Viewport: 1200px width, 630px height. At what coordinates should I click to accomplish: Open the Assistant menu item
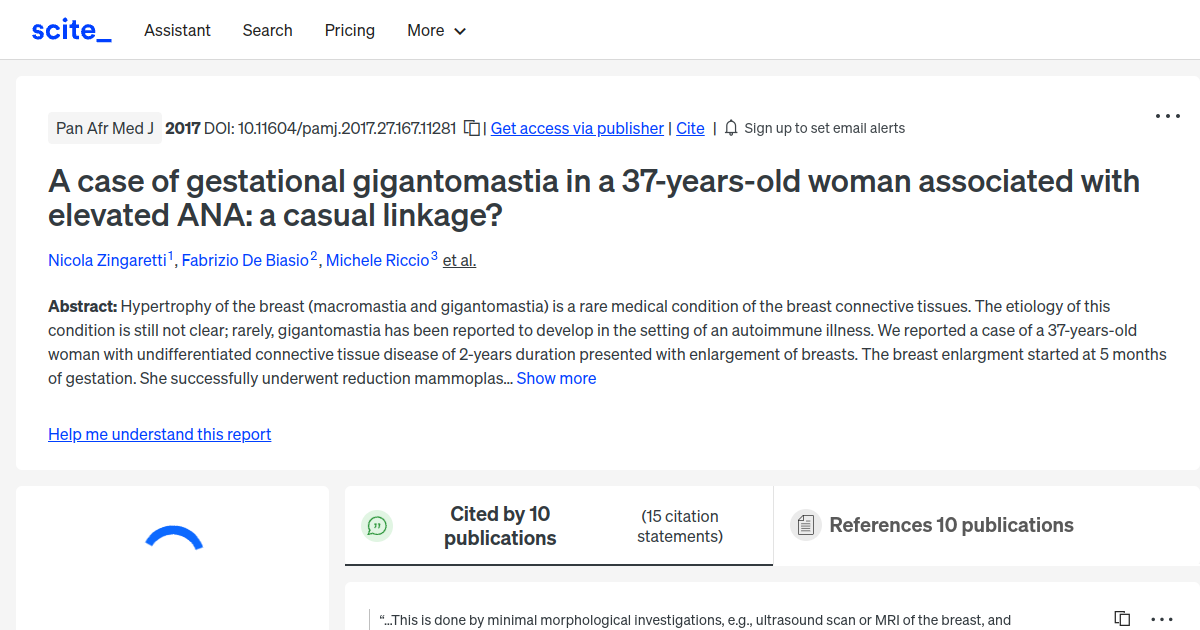(x=177, y=31)
